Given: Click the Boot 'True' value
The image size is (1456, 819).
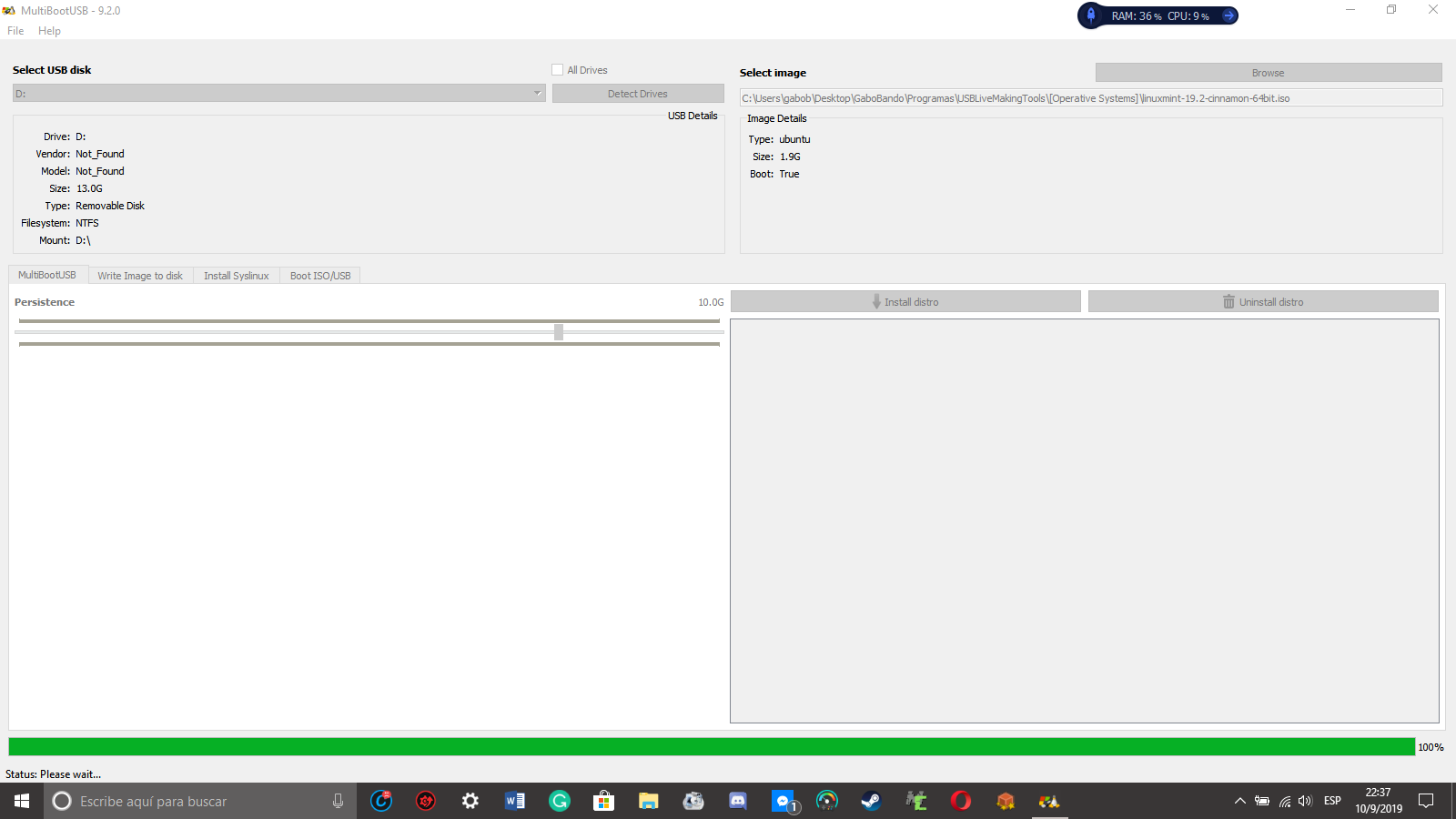Looking at the screenshot, I should pos(789,174).
